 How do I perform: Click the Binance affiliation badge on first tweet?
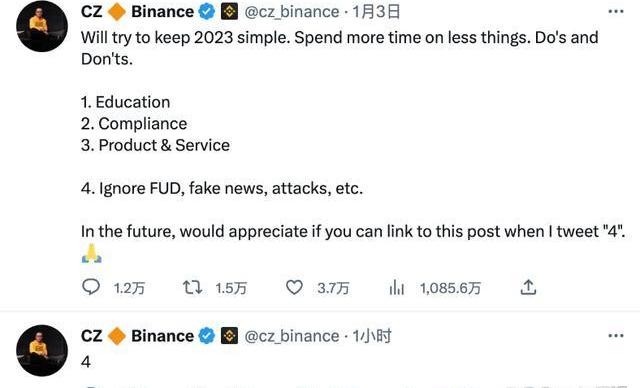point(229,11)
